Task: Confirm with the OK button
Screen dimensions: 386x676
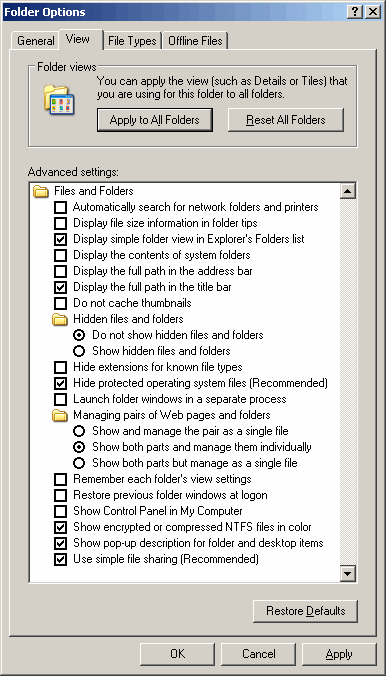Action: (177, 654)
